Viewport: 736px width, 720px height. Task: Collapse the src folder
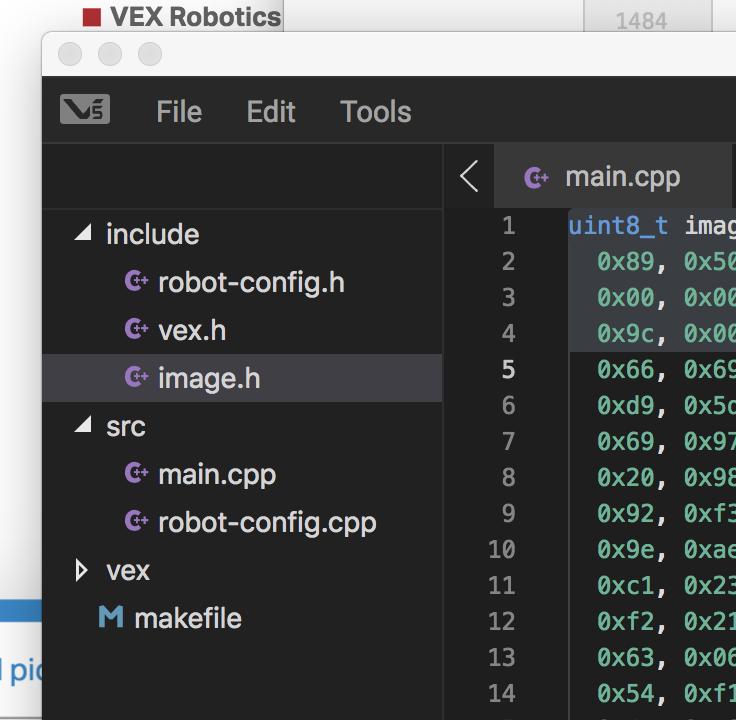[83, 427]
